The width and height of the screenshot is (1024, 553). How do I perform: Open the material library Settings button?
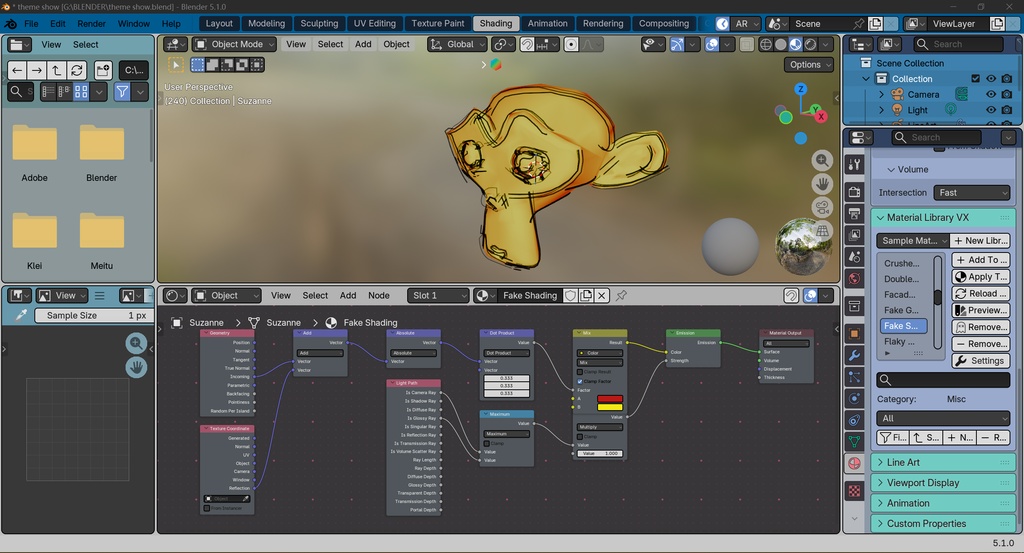pyautogui.click(x=981, y=361)
